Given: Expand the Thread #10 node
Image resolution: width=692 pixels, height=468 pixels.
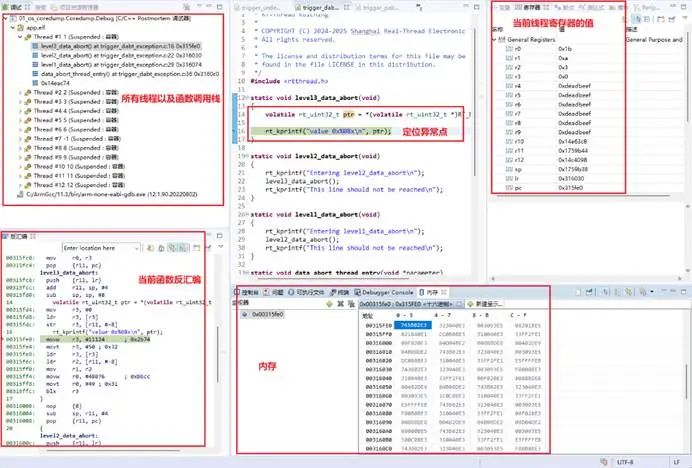Looking at the screenshot, I should click(x=20, y=166).
